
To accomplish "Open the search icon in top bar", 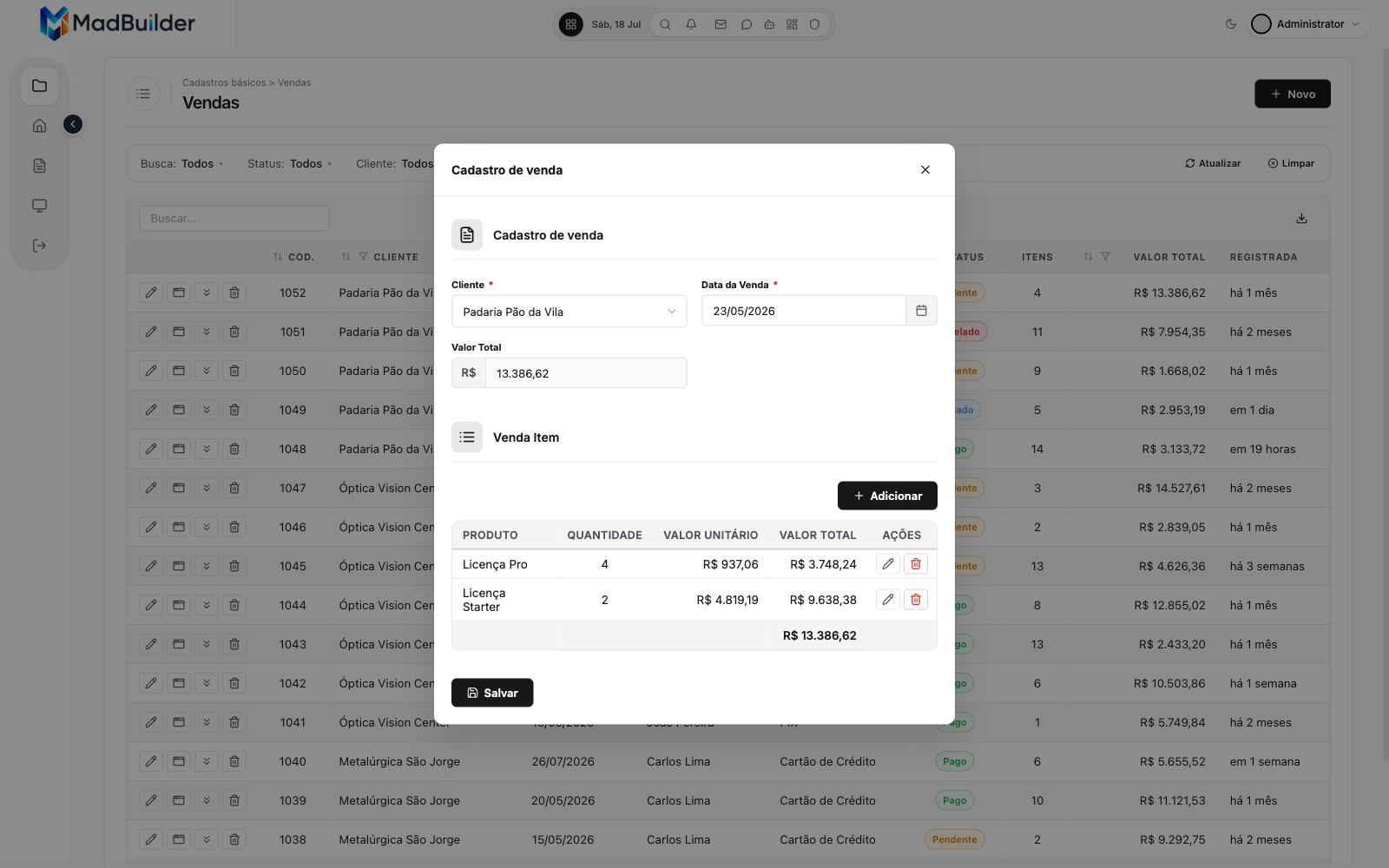I will point(665,24).
